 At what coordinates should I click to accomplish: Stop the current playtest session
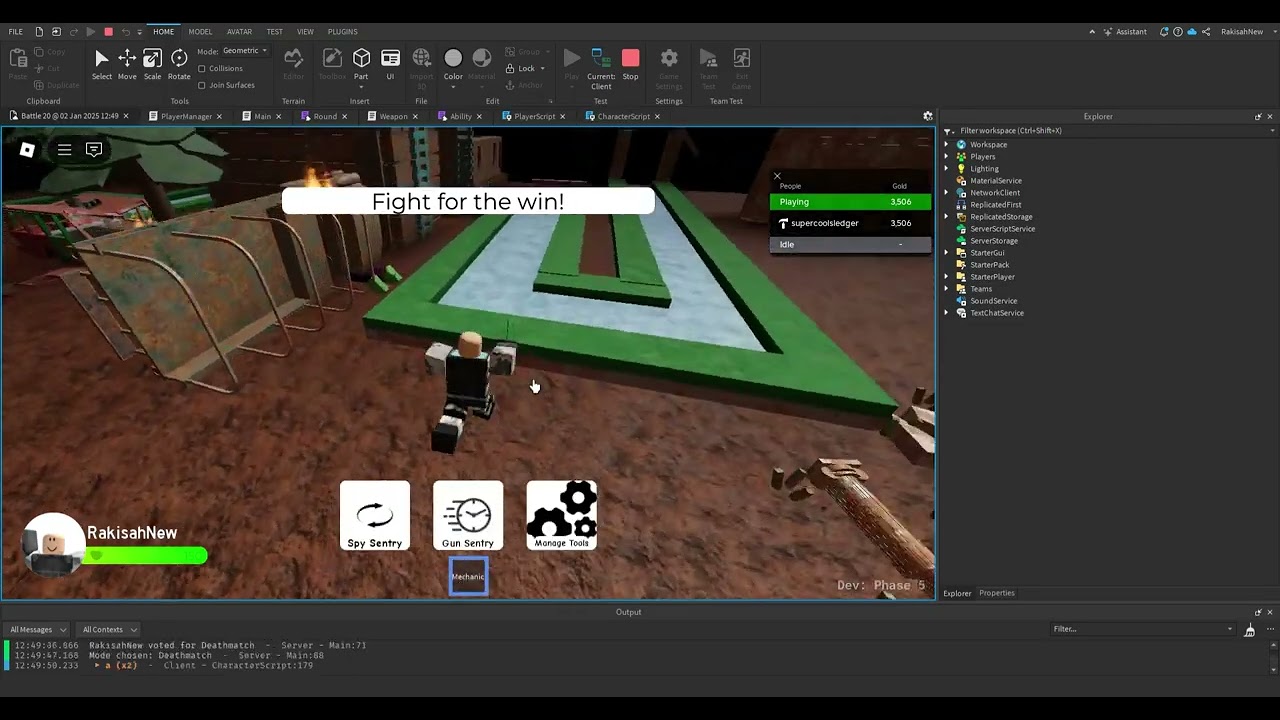click(631, 60)
